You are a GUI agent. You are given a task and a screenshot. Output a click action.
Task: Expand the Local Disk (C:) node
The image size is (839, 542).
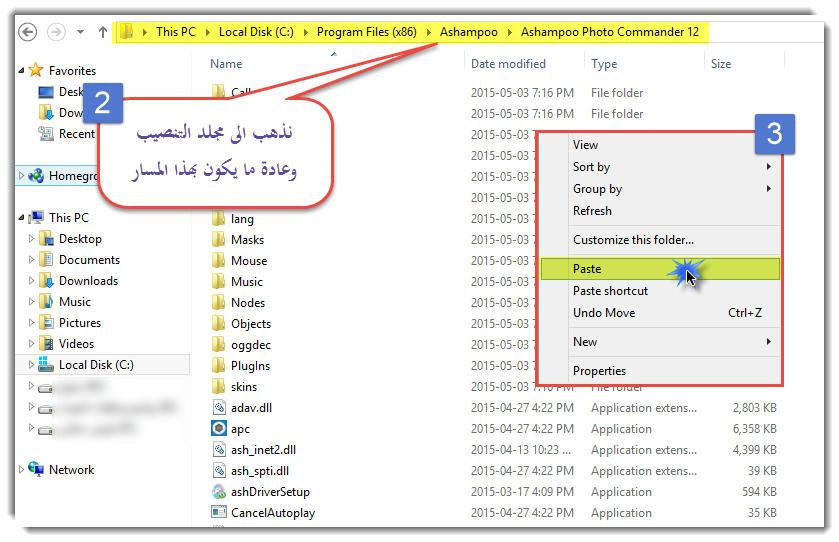pyautogui.click(x=31, y=364)
